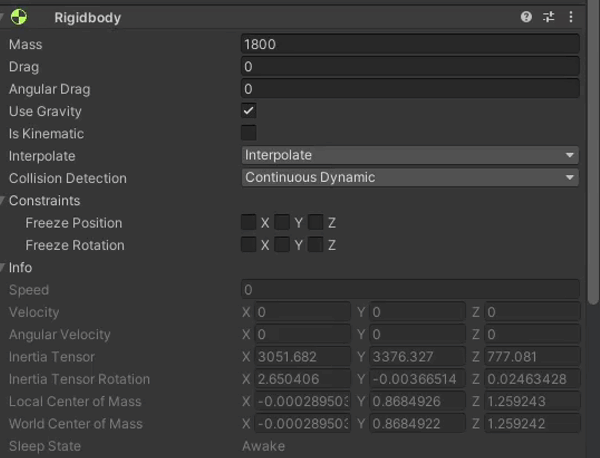The image size is (600, 458).
Task: Disable the Use Gravity checkbox
Action: coord(249,111)
